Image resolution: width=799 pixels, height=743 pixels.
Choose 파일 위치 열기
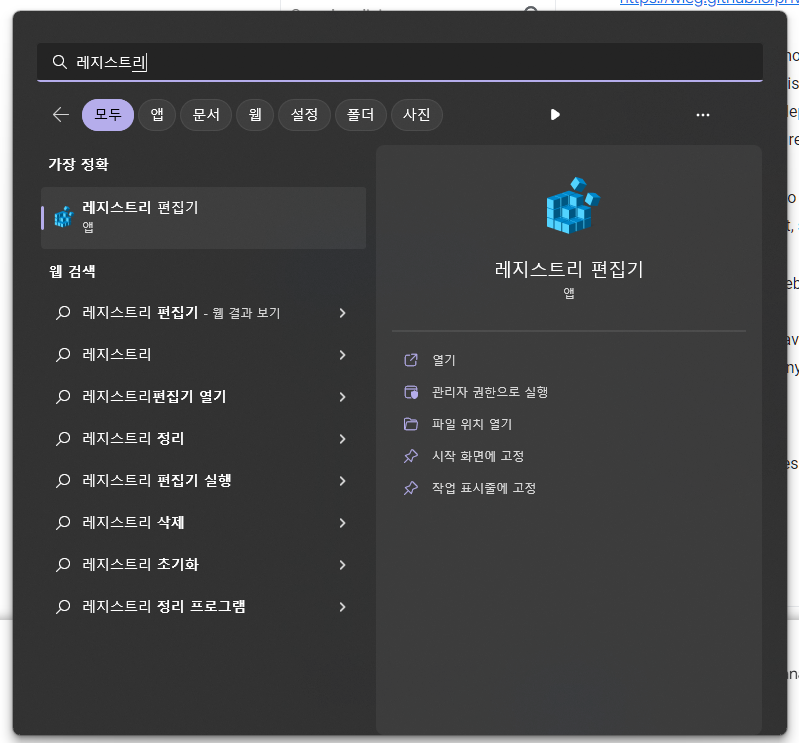click(472, 424)
